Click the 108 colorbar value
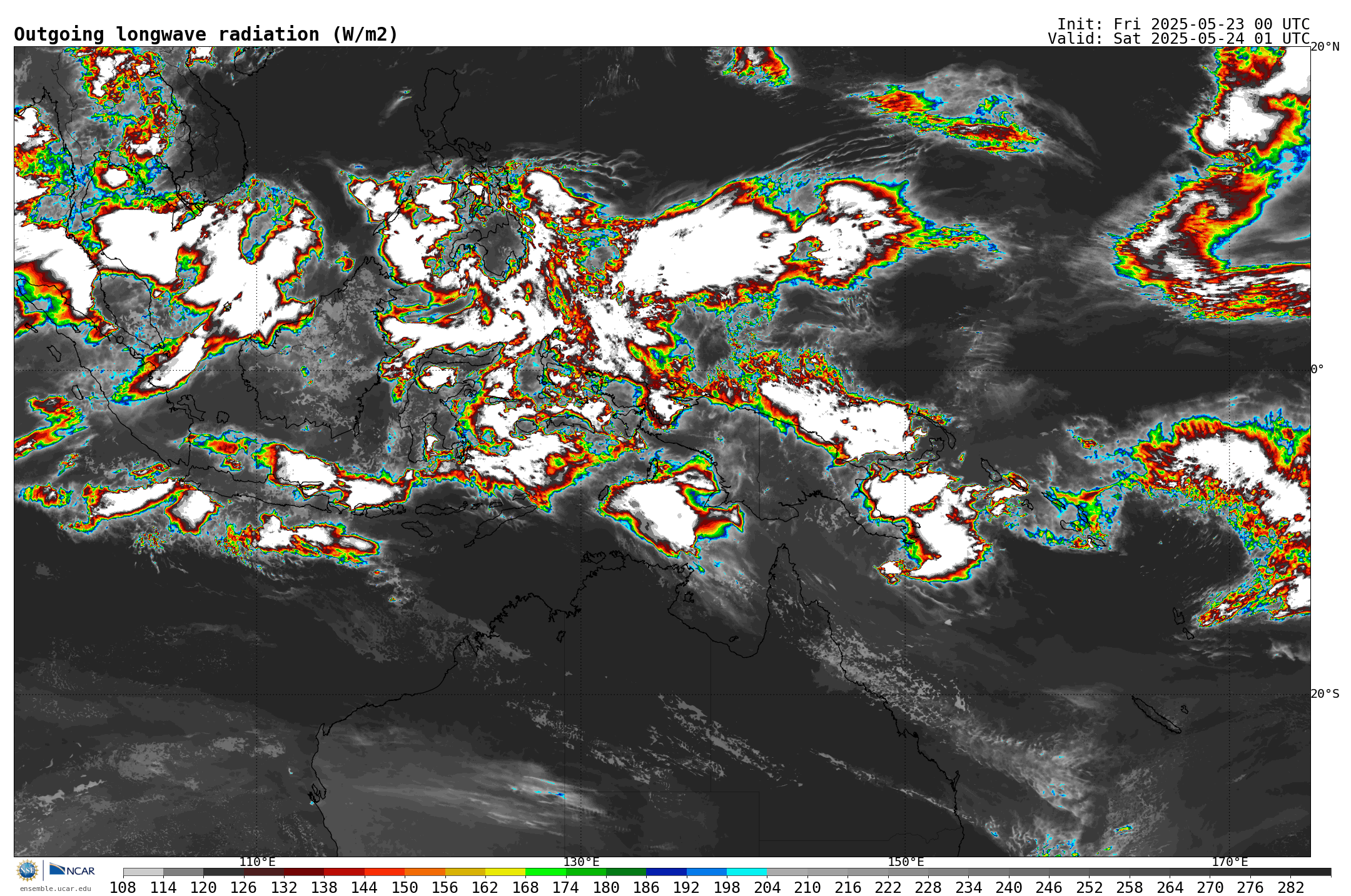 click(x=123, y=887)
